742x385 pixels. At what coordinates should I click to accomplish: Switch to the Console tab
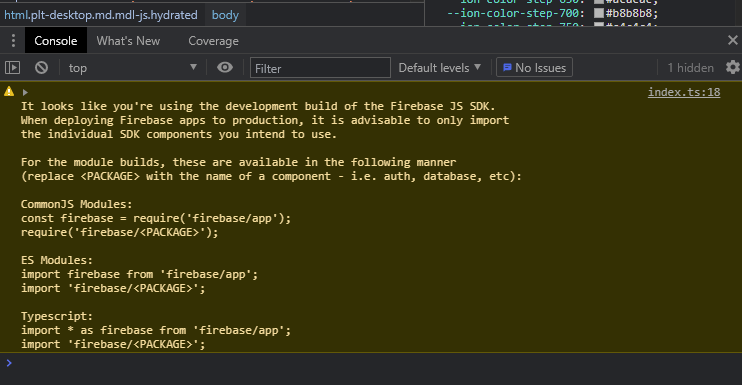[55, 41]
